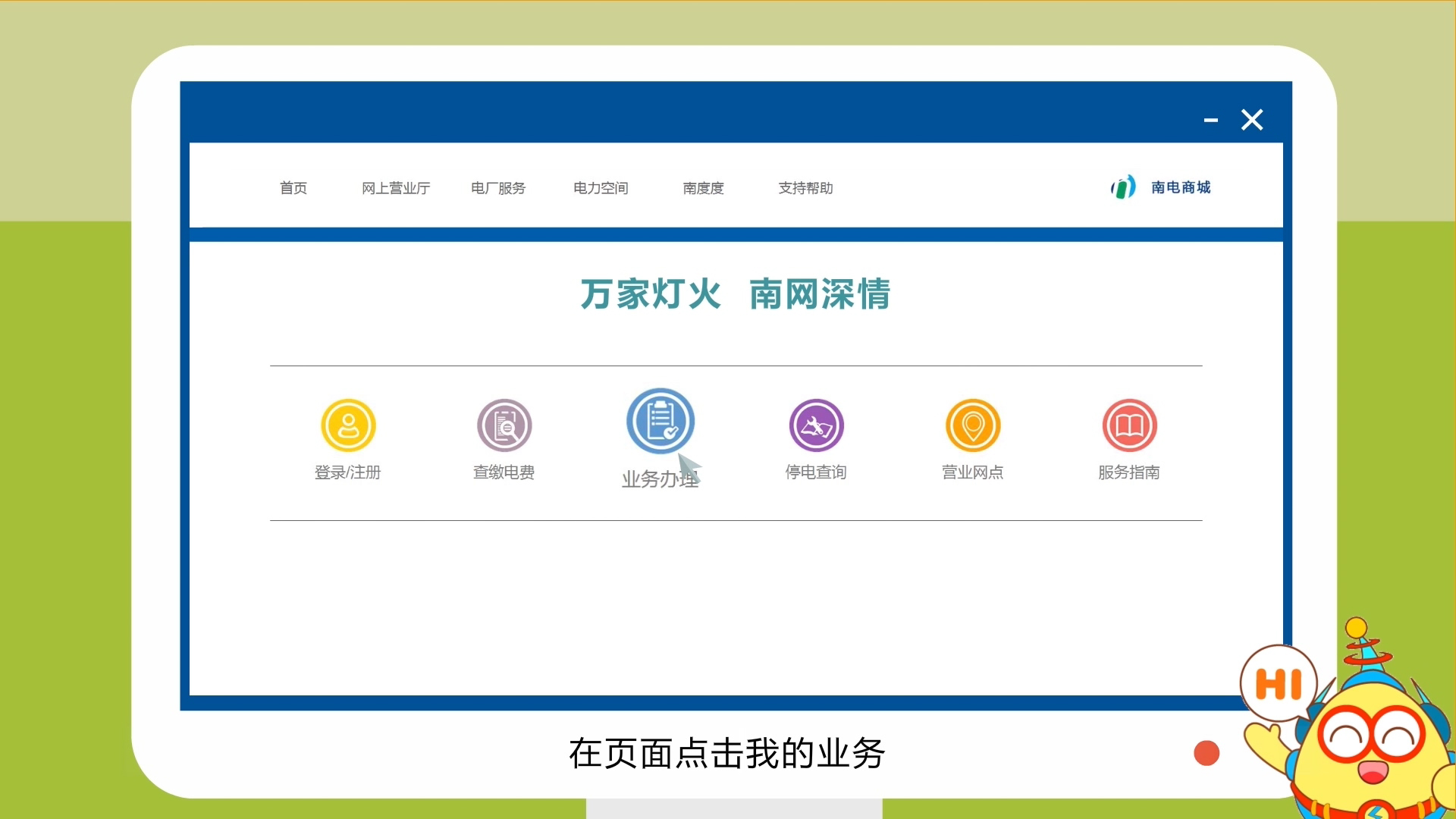Click the 停电查询 text label
The height and width of the screenshot is (819, 1456).
coord(816,472)
